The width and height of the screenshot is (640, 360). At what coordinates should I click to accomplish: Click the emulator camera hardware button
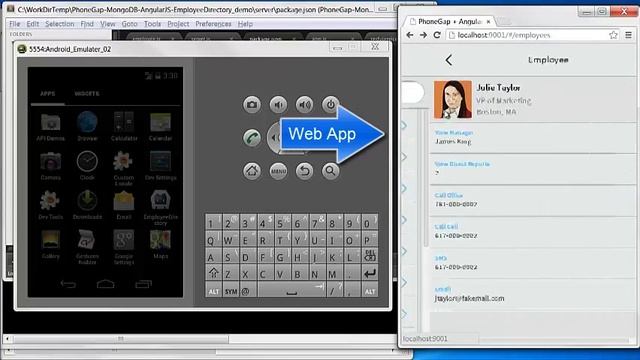tap(252, 104)
